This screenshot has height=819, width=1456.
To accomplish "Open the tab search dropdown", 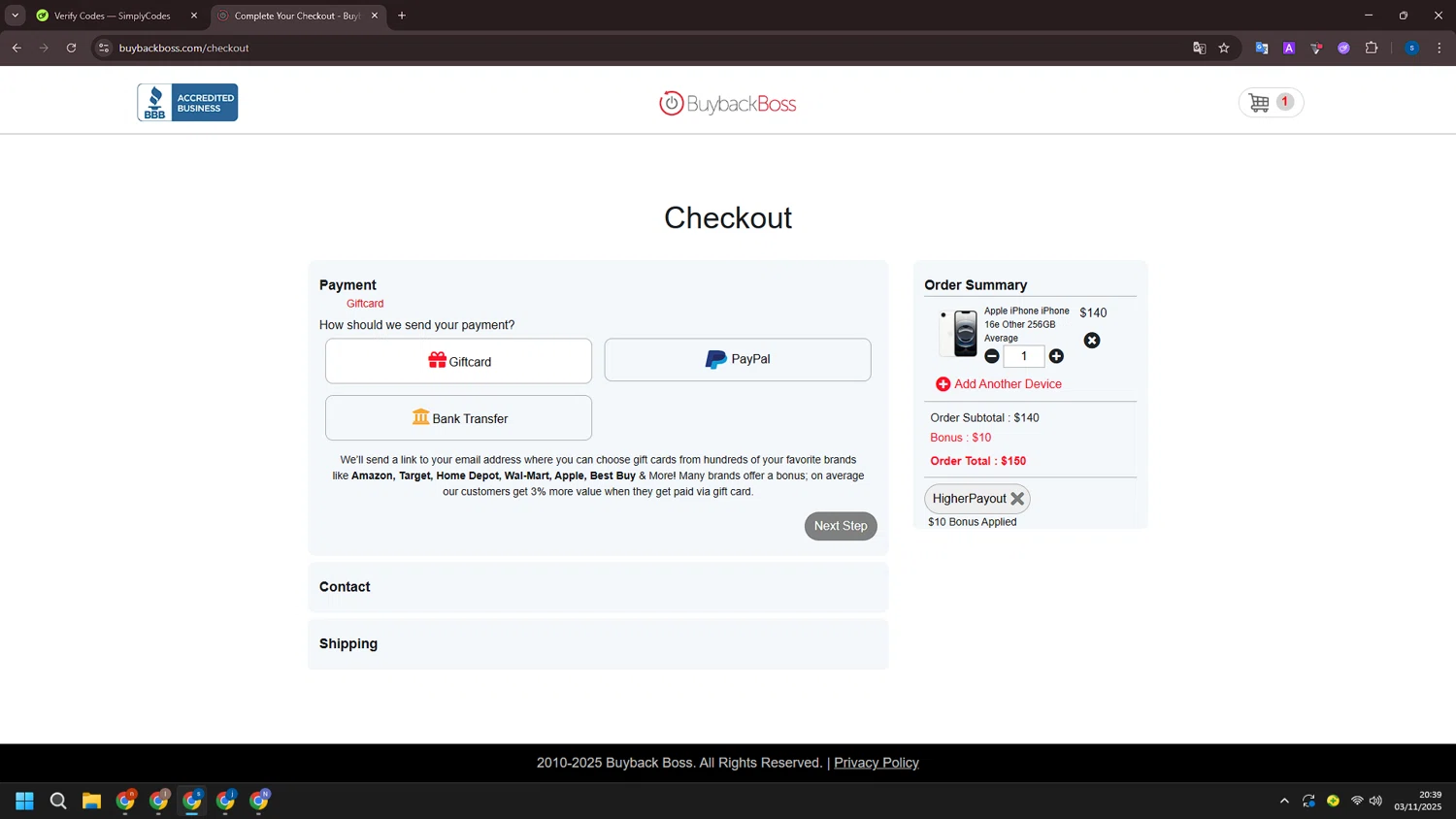I will (15, 16).
